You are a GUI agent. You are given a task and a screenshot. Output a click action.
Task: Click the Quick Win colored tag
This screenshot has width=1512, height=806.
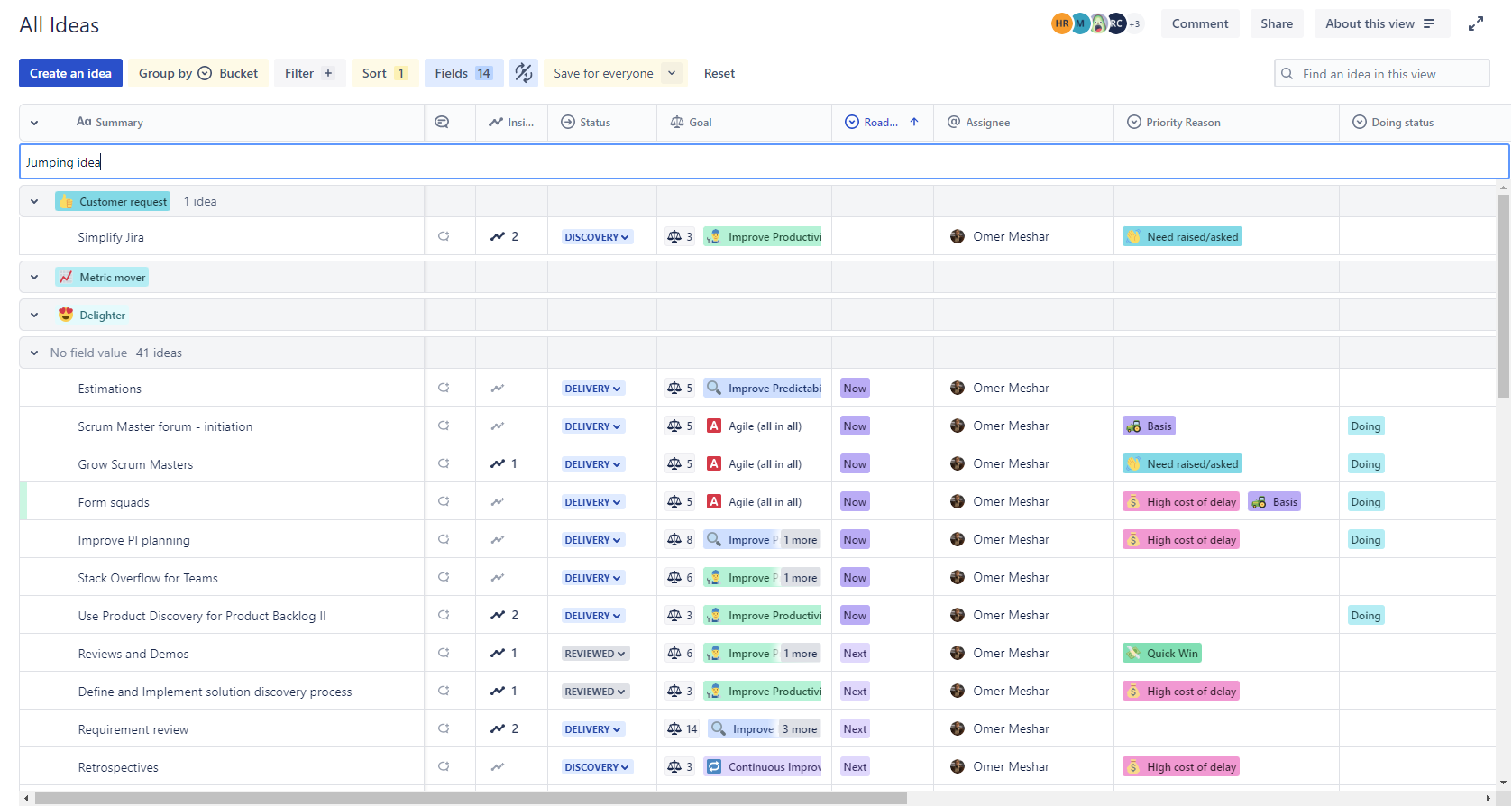click(1162, 654)
